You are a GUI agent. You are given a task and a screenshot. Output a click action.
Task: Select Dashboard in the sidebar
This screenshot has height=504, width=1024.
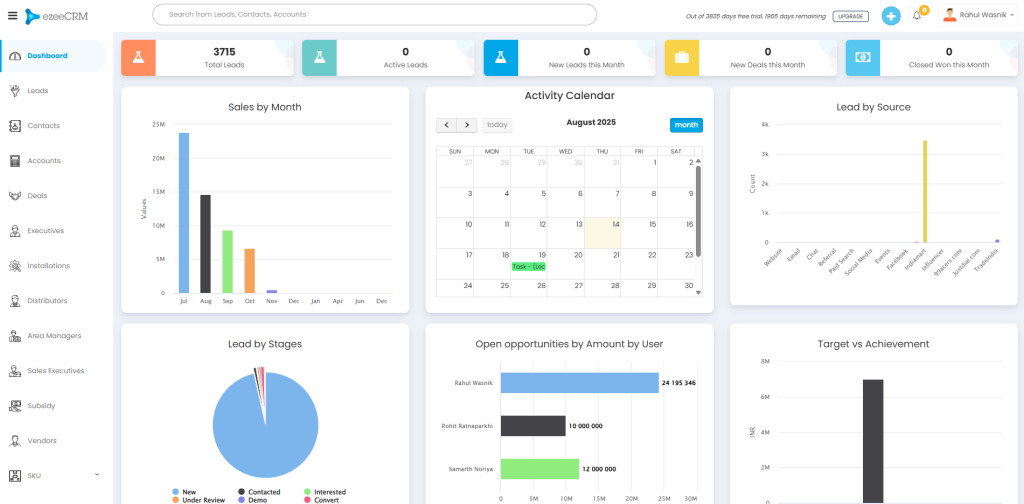pyautogui.click(x=47, y=56)
